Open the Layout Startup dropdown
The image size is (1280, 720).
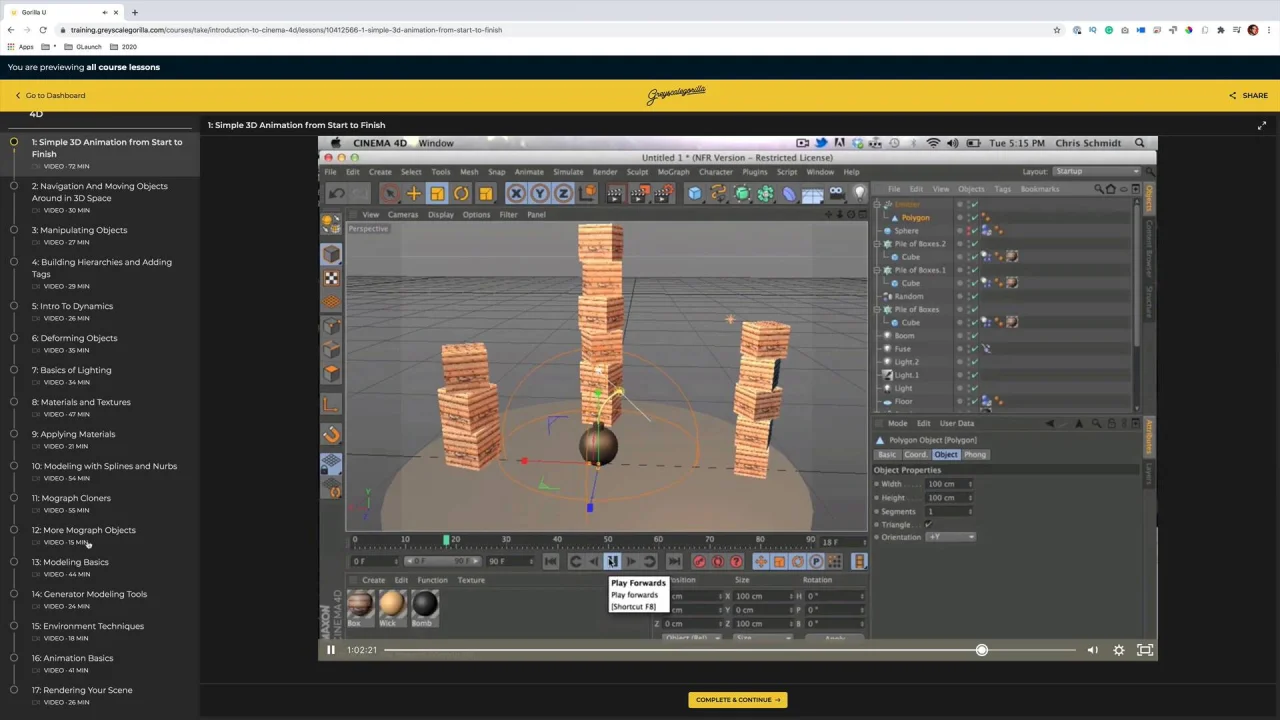[1097, 171]
